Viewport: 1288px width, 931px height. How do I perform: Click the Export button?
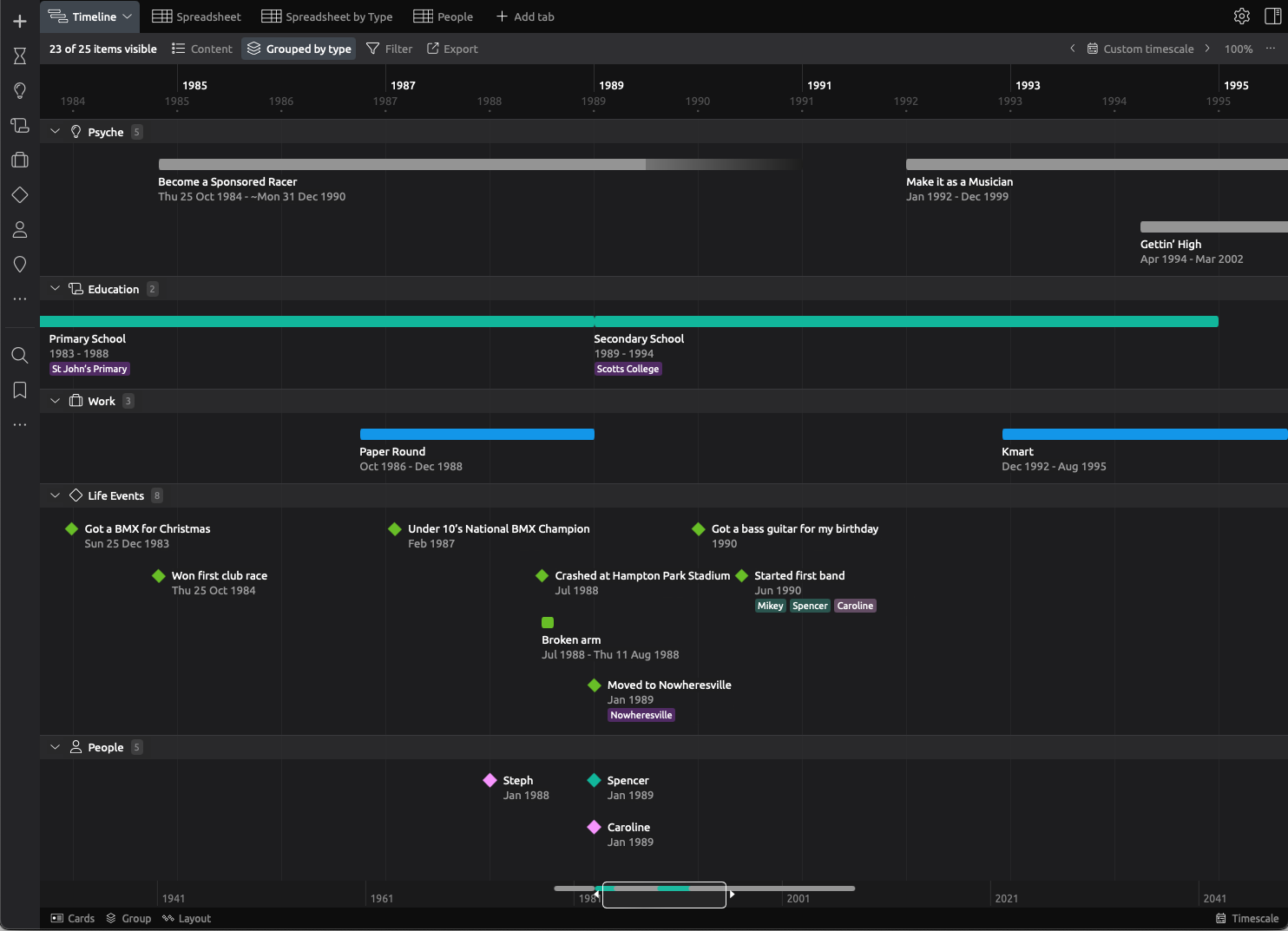pyautogui.click(x=452, y=49)
